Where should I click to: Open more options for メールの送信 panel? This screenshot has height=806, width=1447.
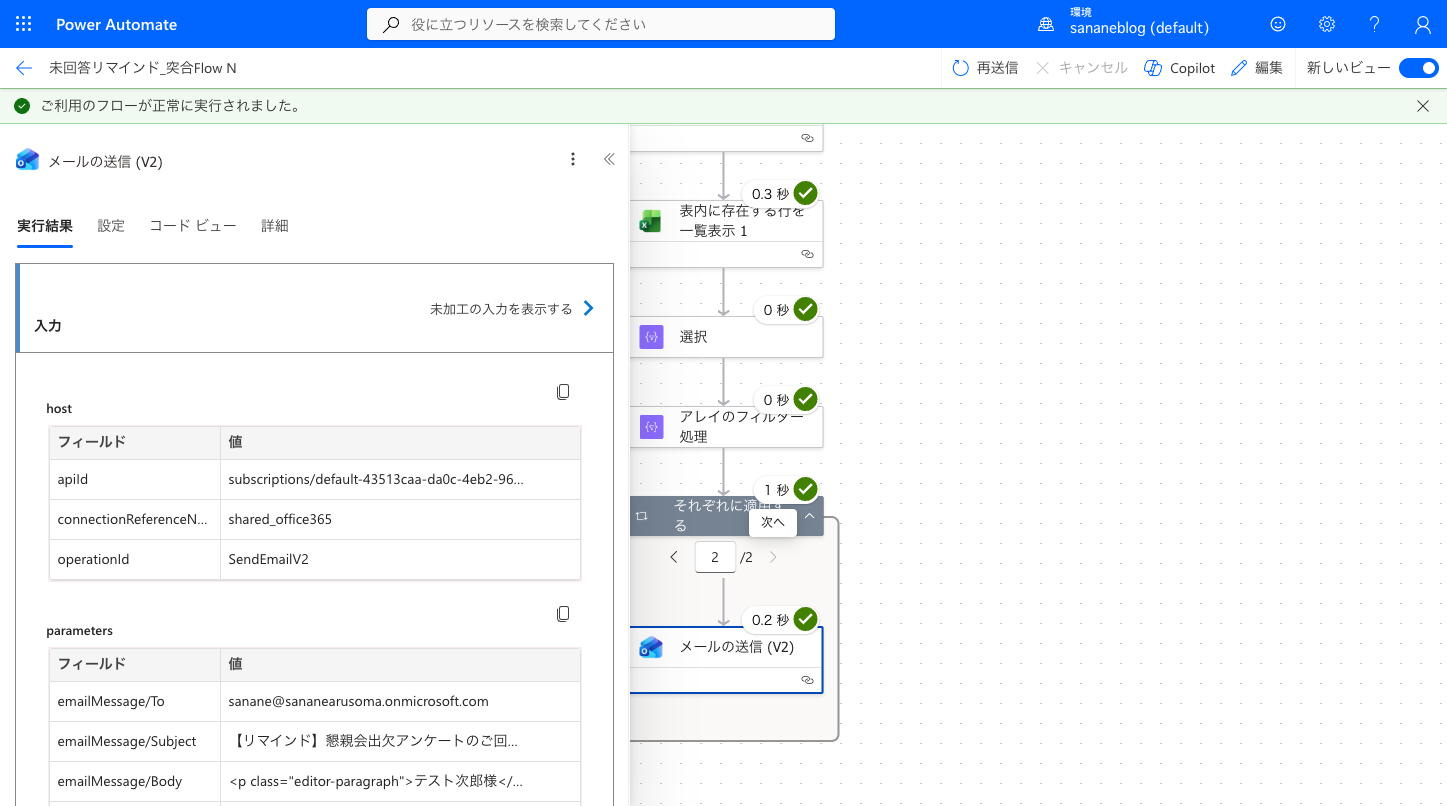[573, 159]
